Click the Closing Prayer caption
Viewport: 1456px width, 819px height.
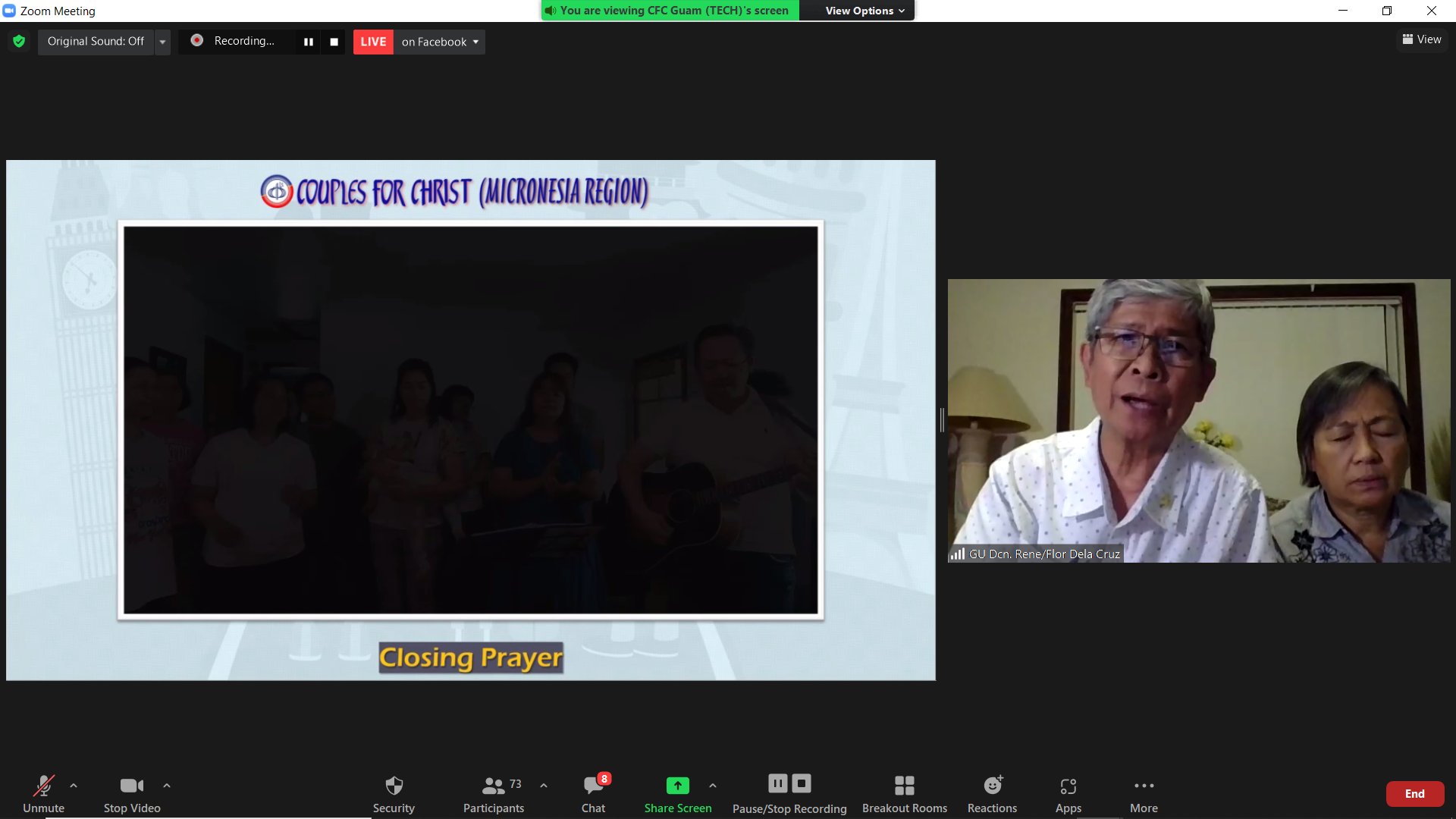point(471,657)
